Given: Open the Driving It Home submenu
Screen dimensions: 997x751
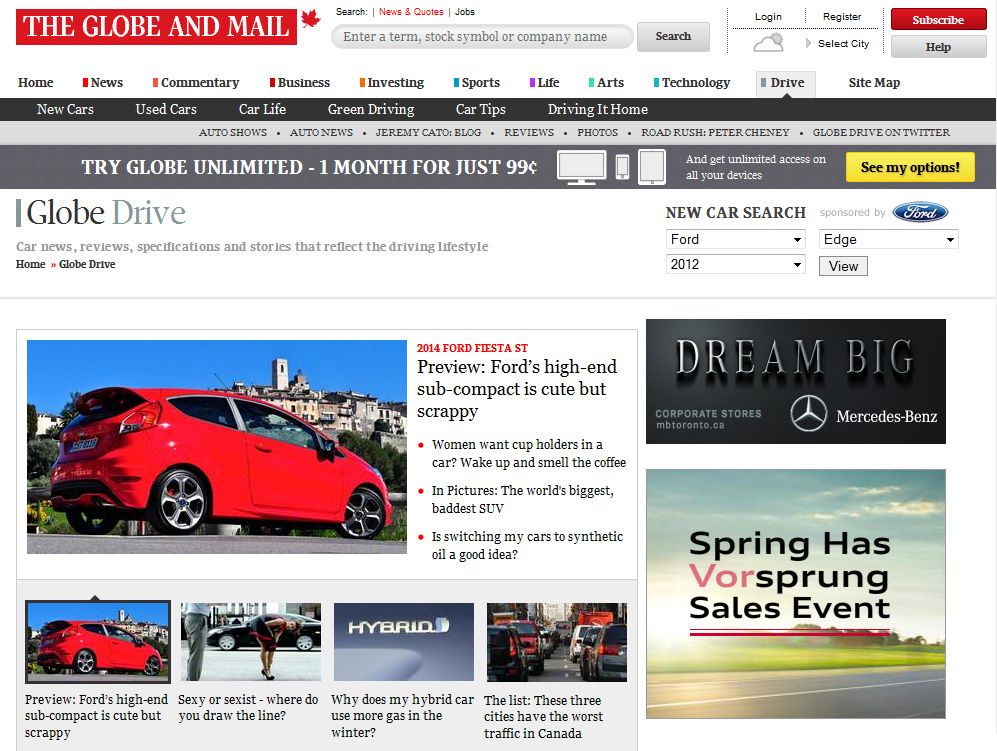Looking at the screenshot, I should click(598, 109).
